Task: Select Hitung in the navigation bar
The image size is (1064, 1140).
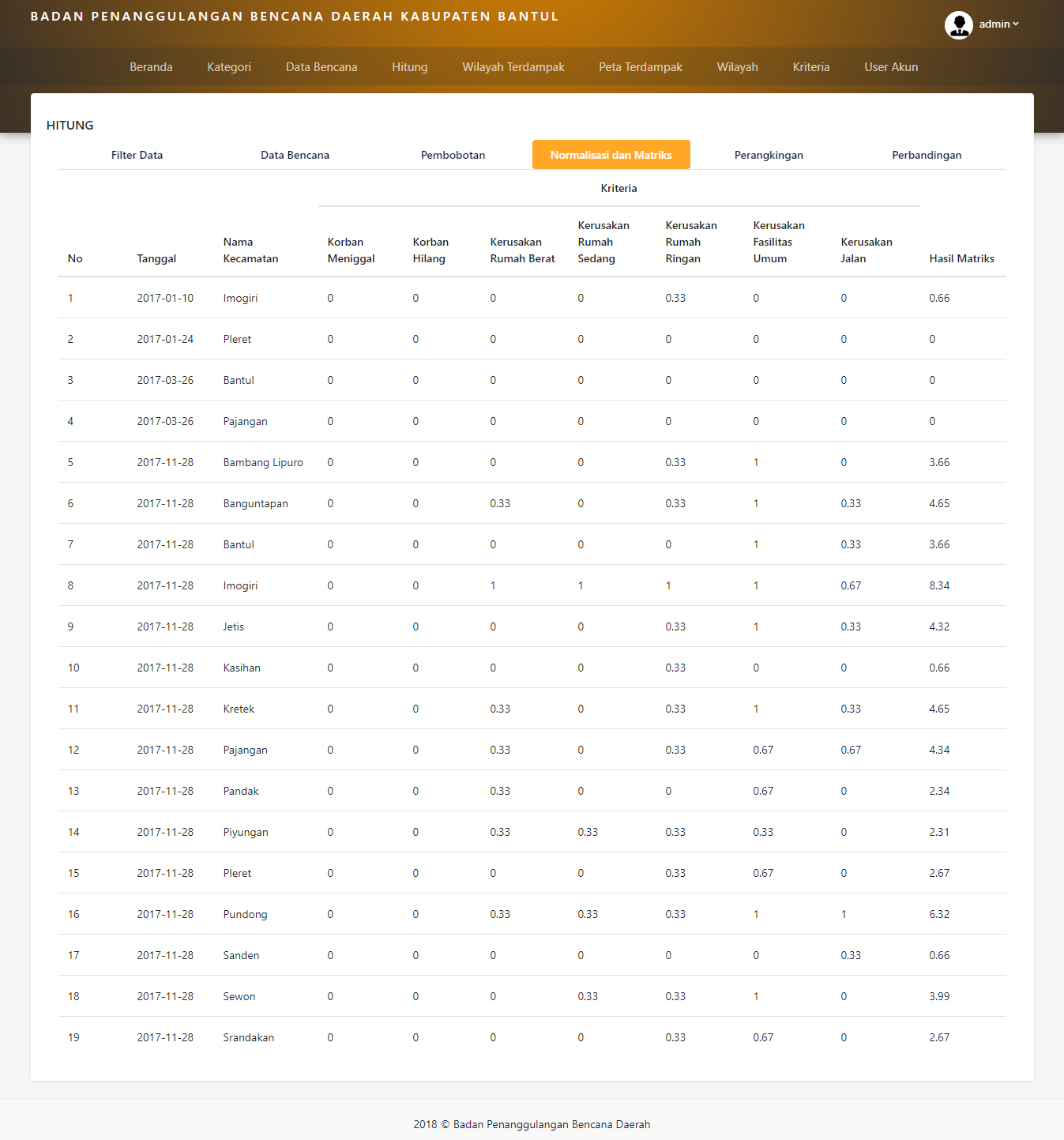Action: [x=409, y=67]
